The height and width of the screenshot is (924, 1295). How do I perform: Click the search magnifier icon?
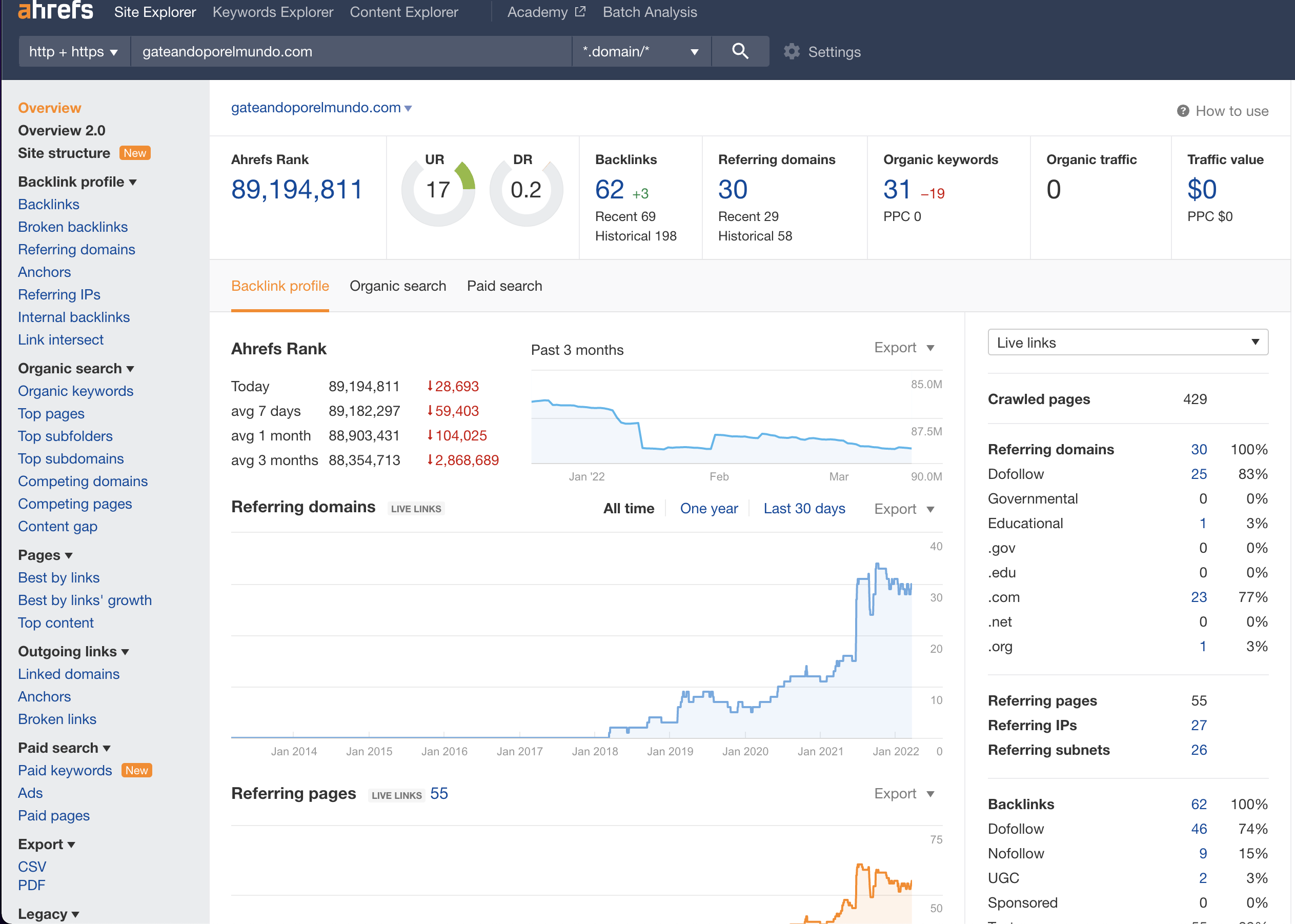tap(740, 51)
